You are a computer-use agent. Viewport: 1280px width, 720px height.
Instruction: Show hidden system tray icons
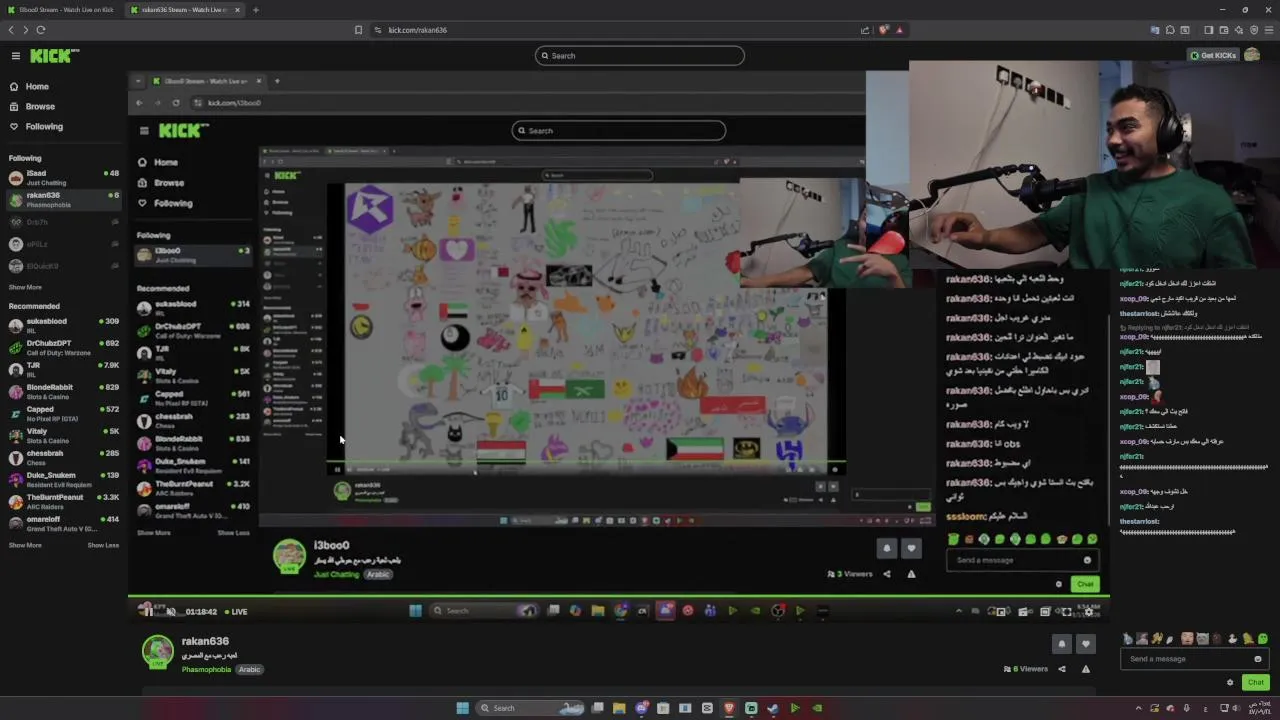click(1138, 708)
